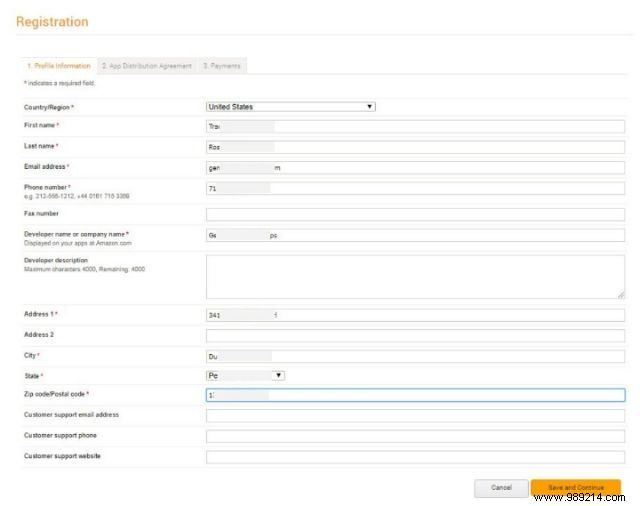Viewport: 640px width, 506px height.
Task: Focus the Customer support email address field
Action: coord(415,416)
